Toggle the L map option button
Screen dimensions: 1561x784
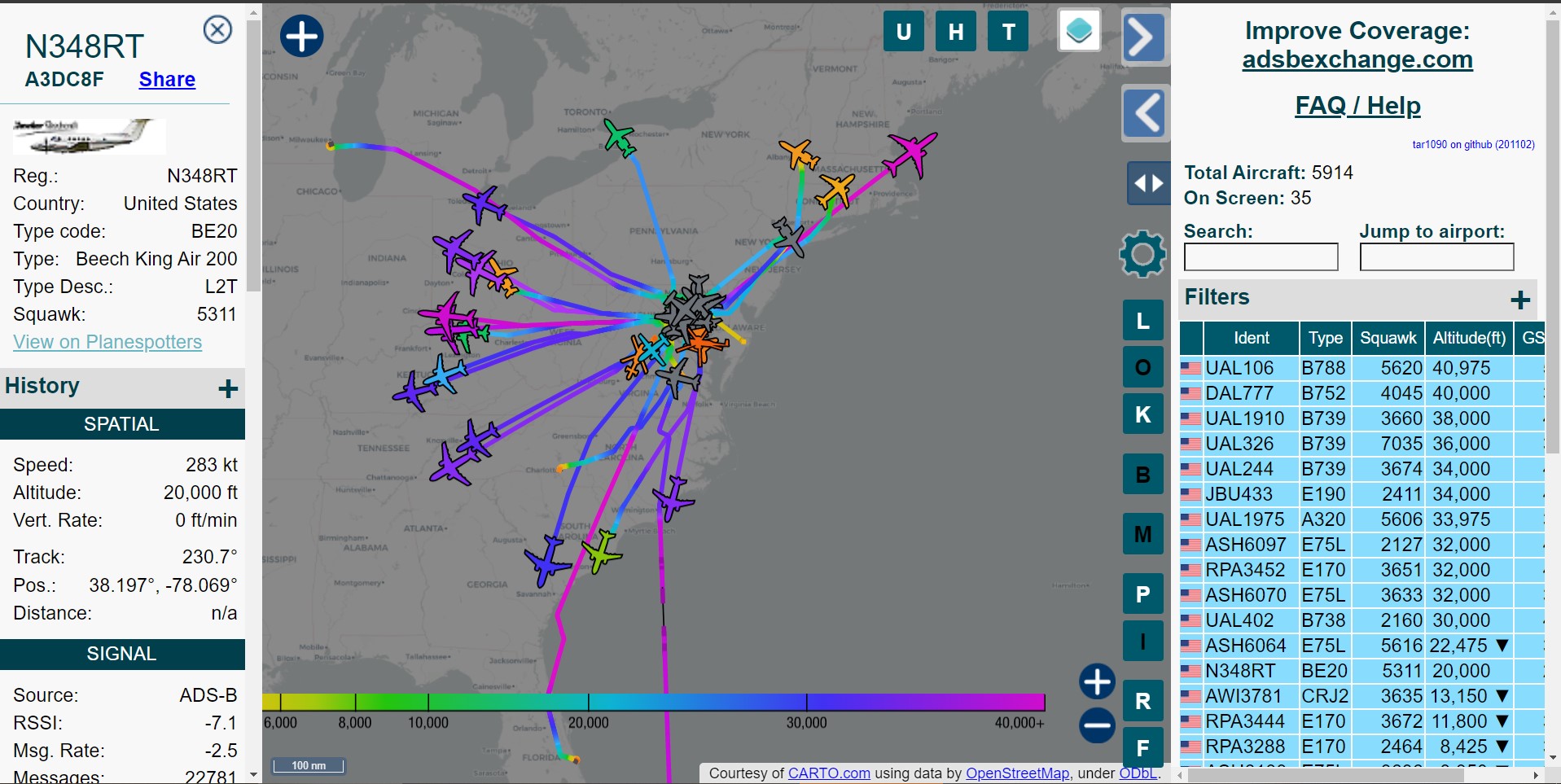[x=1143, y=321]
